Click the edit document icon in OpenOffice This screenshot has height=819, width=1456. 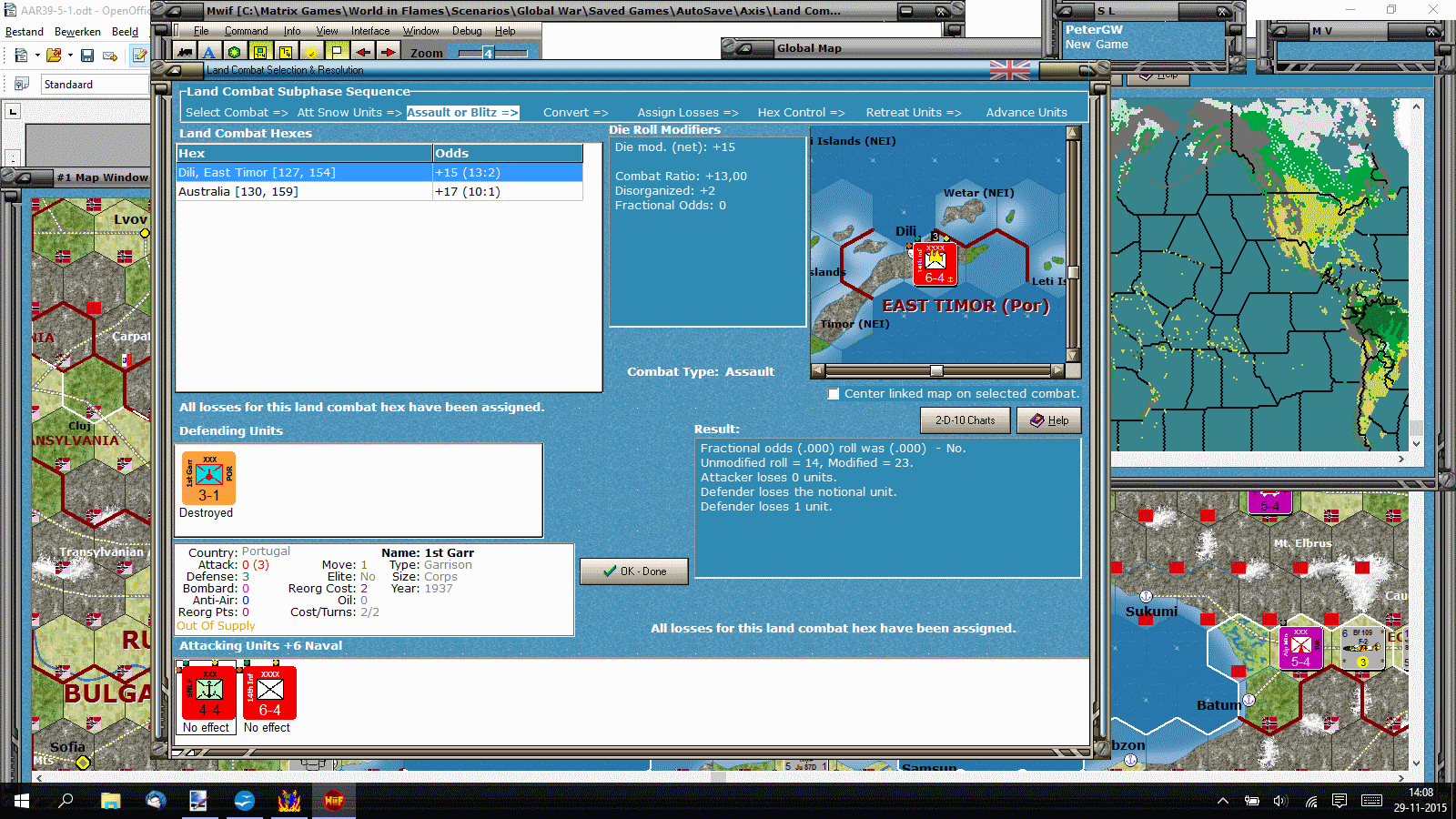tap(139, 56)
